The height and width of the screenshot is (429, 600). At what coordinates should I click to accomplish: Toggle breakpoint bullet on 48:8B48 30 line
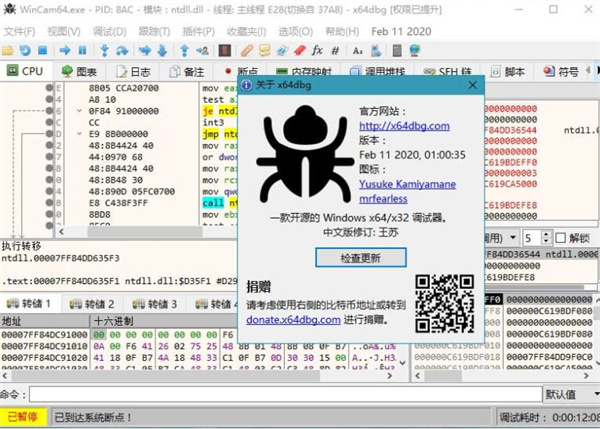(x=49, y=179)
